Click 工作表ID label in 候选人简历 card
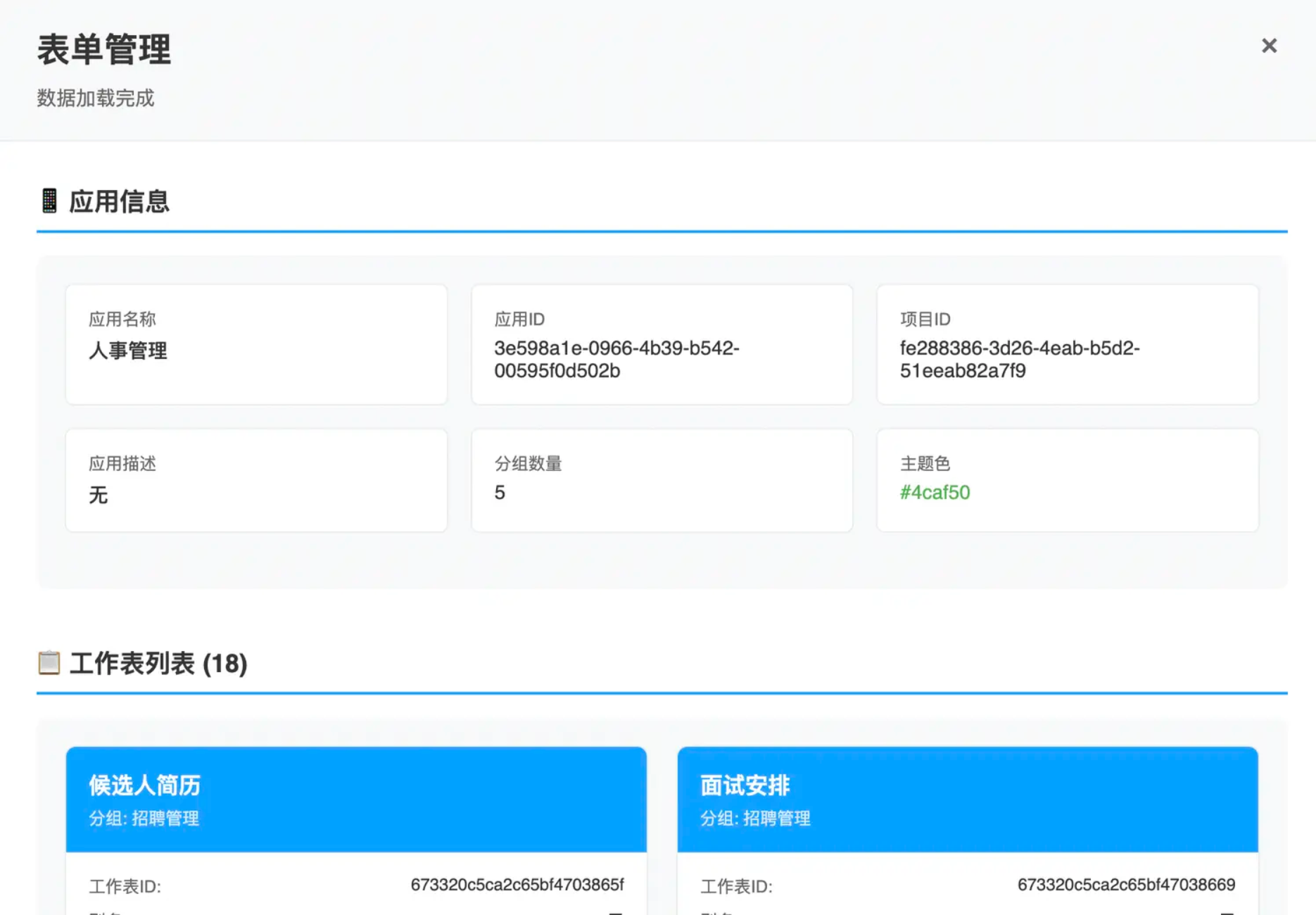Screen dimensions: 1316x915 [x=125, y=886]
